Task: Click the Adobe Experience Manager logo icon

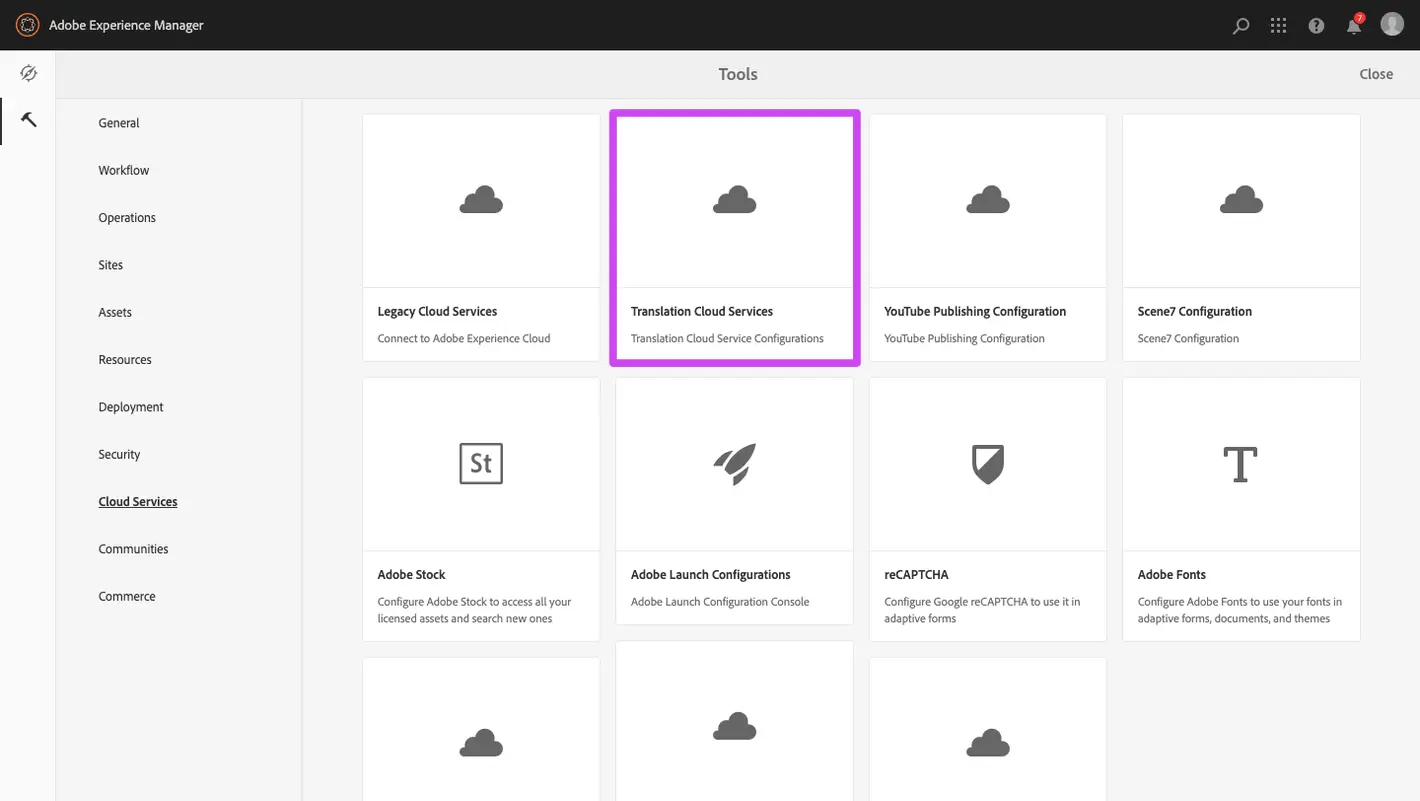Action: click(x=28, y=25)
